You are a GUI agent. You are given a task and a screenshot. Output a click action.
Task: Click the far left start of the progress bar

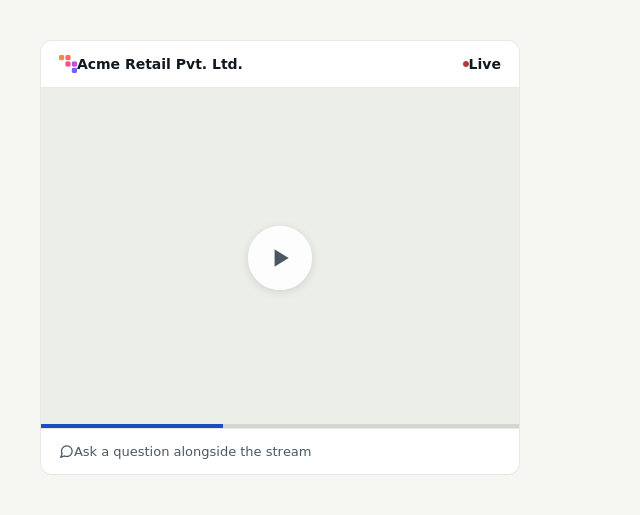point(43,426)
